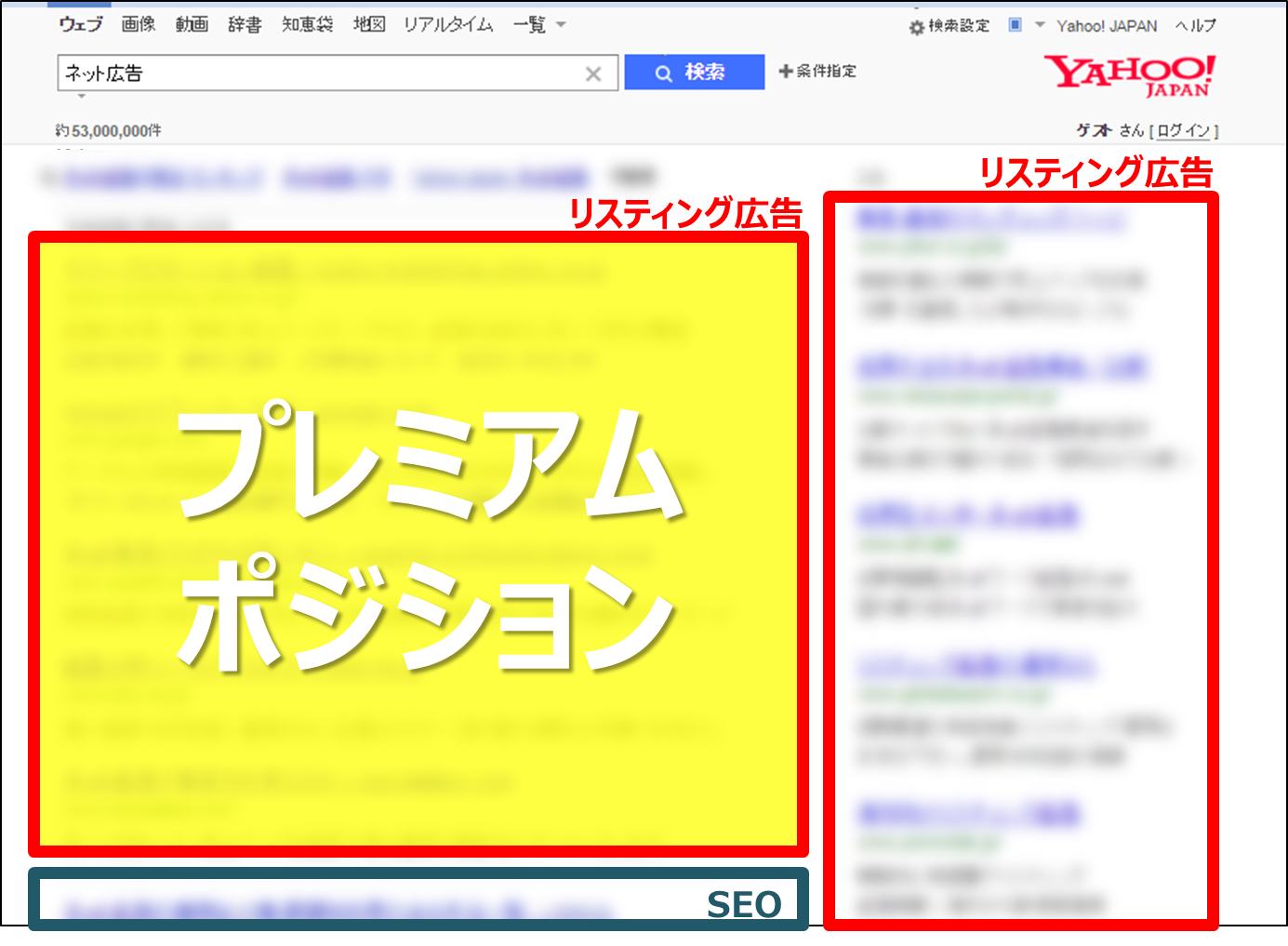Viewport: 1288px width, 946px height.
Task: Click the magnifying glass in the 検索 button
Action: point(662,72)
